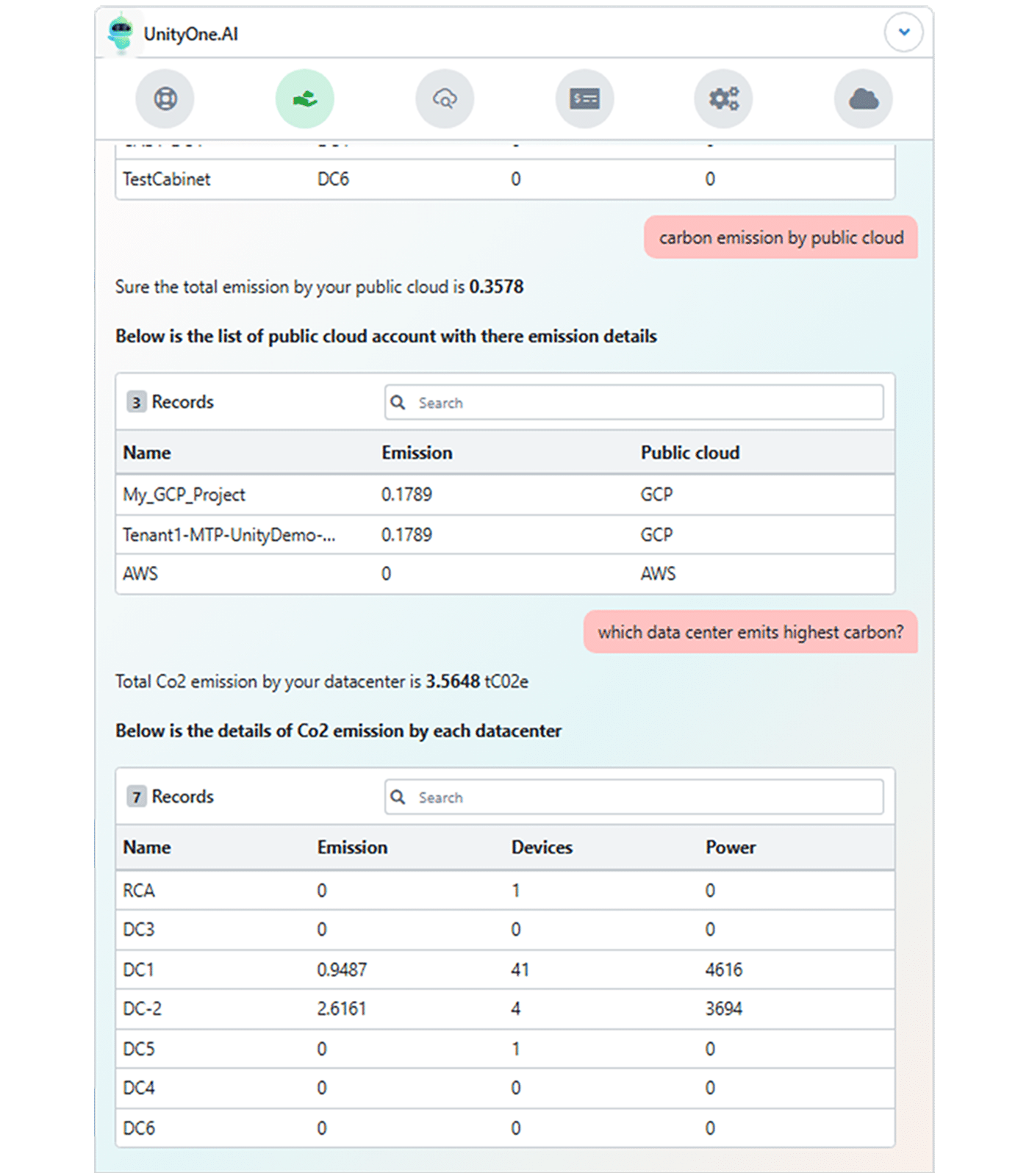The width and height of the screenshot is (1029, 1176).
Task: Click the lifebuoy support icon
Action: 165,98
